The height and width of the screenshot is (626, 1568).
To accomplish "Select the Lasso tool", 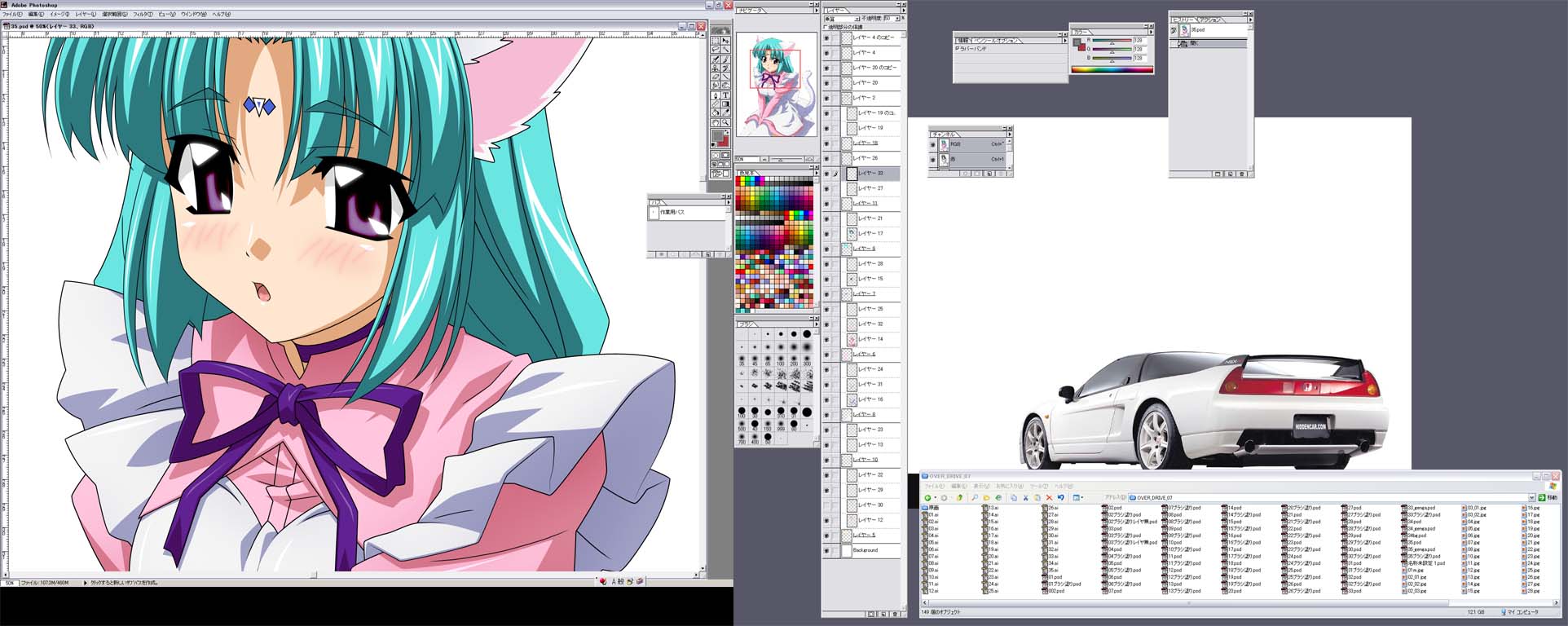I will (716, 49).
